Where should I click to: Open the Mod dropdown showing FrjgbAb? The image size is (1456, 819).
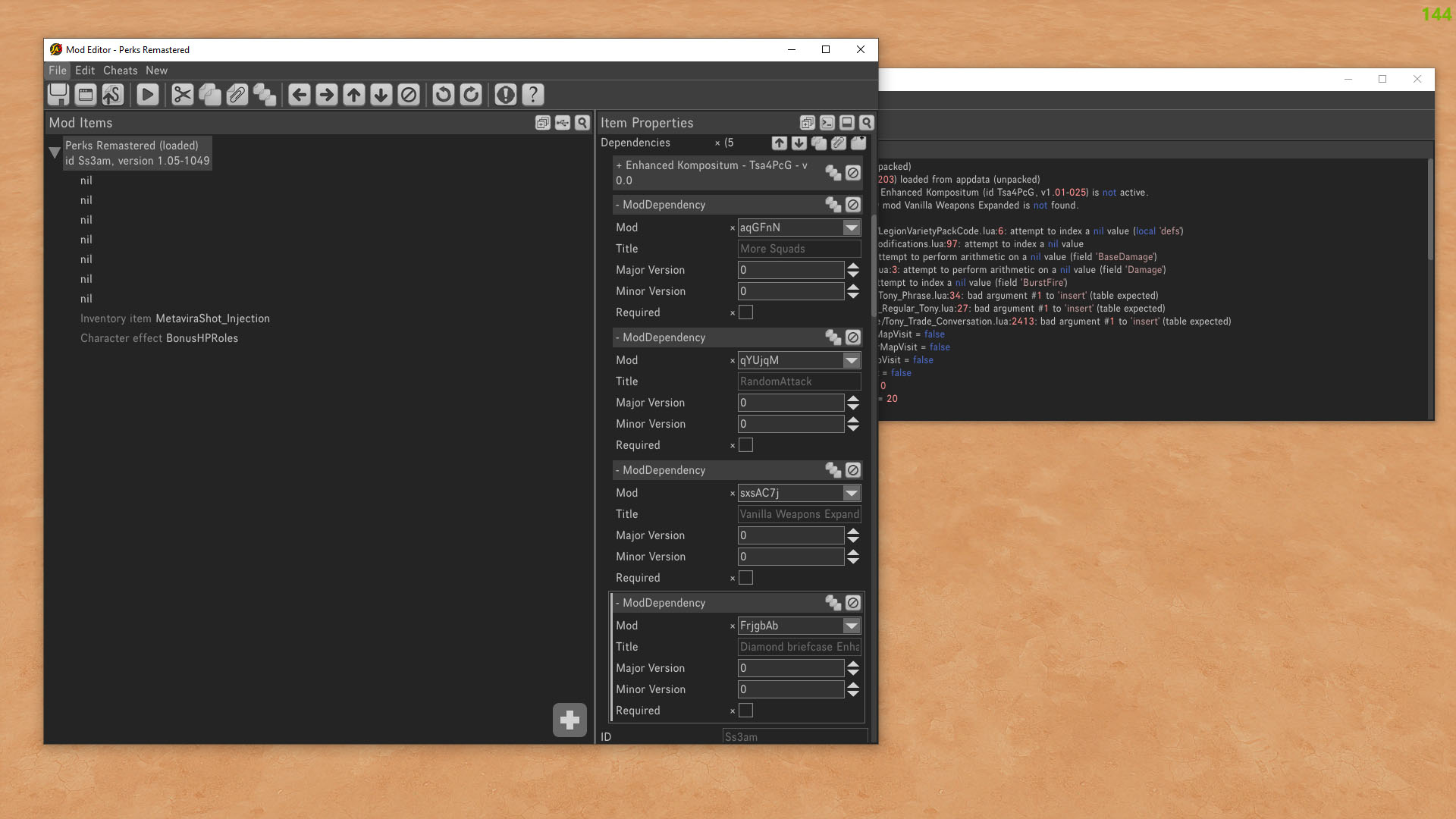pos(852,626)
